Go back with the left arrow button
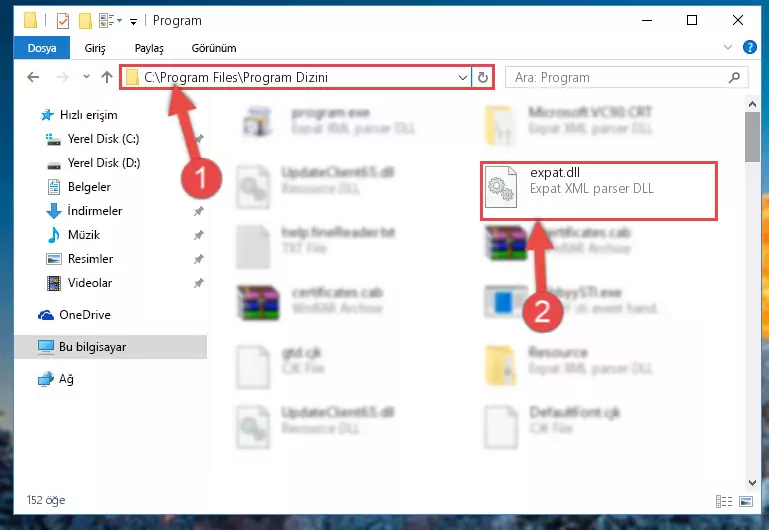The image size is (769, 530). [33, 77]
